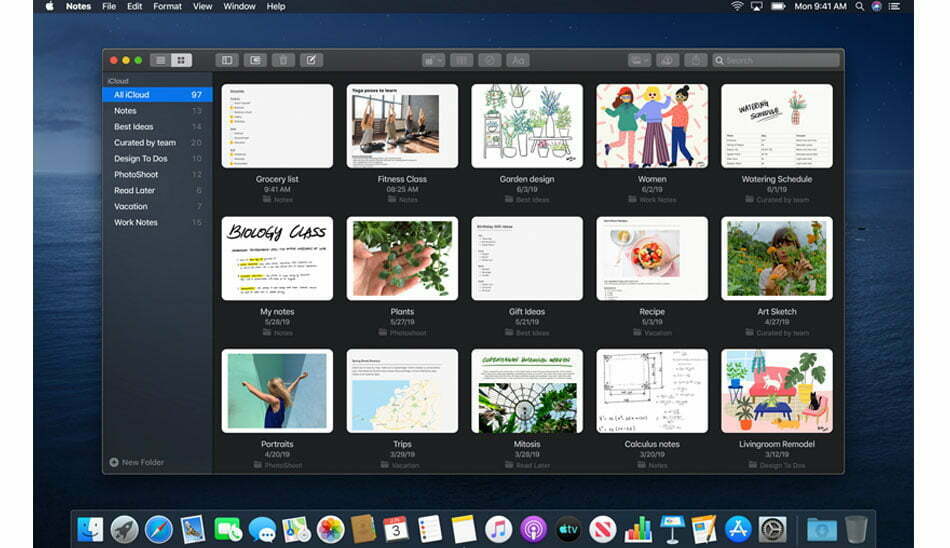
Task: Click the share button in toolbar
Action: [x=696, y=61]
